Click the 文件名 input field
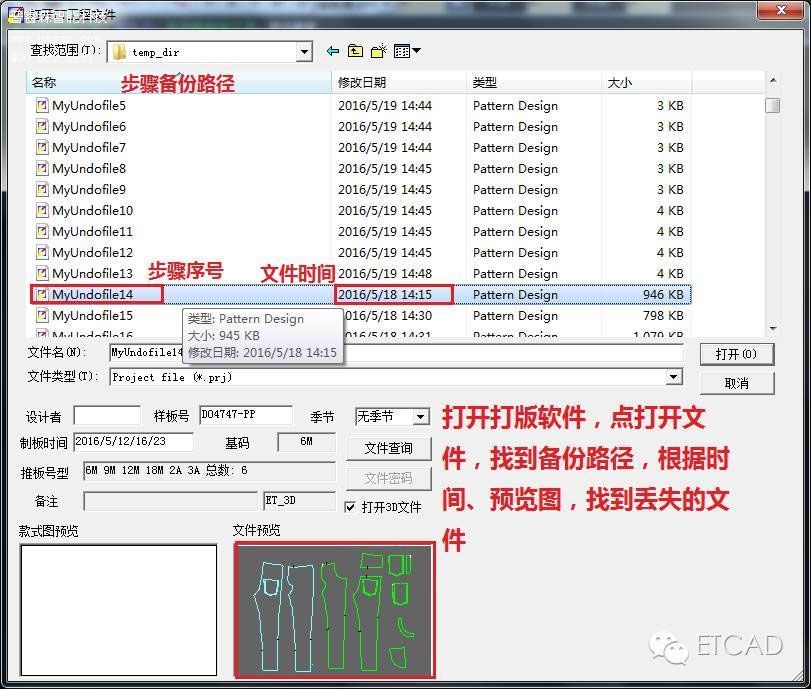 point(396,353)
